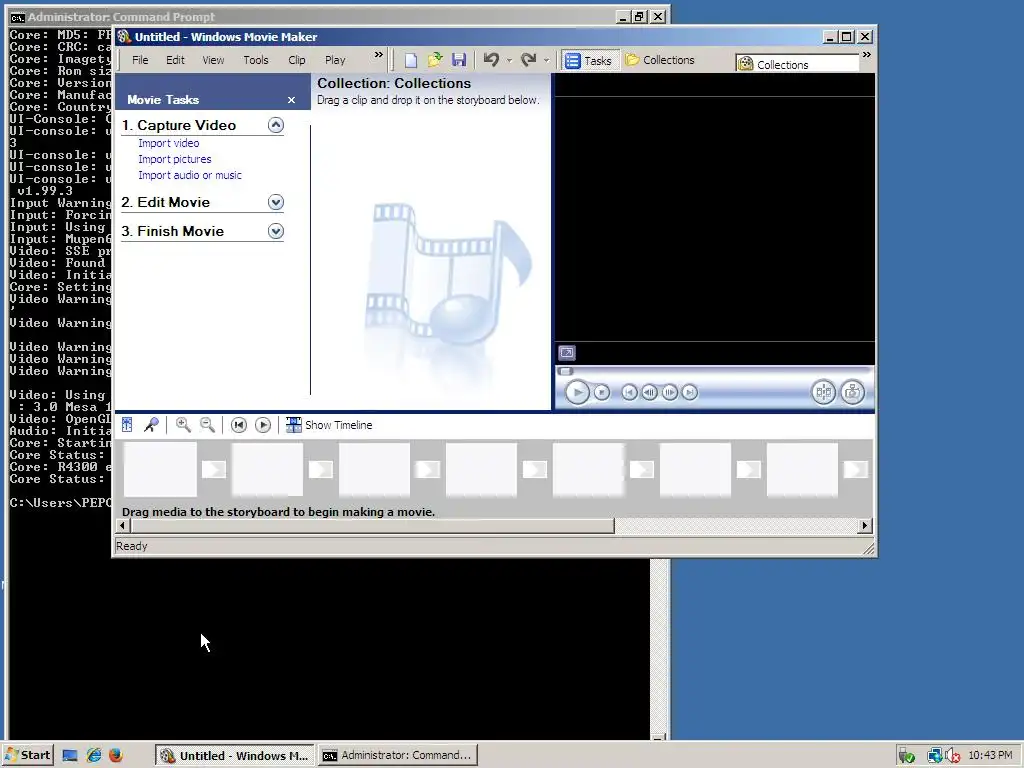Viewport: 1024px width, 768px height.
Task: Open the Collections combo box
Action: pyautogui.click(x=797, y=64)
